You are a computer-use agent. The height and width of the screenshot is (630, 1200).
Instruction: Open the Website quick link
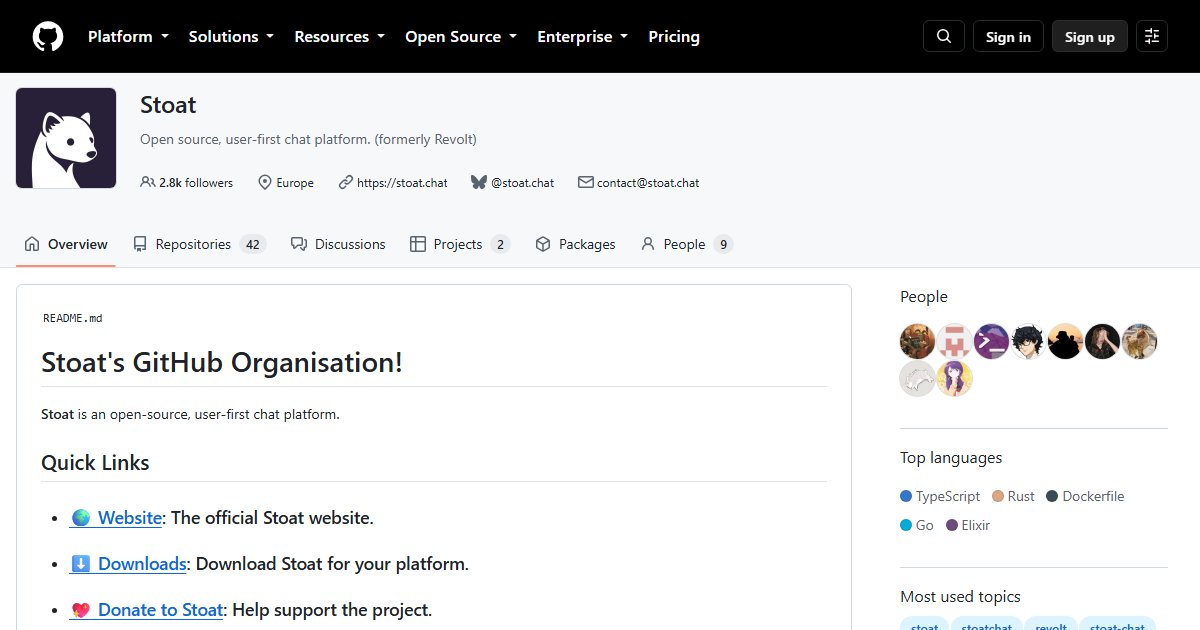[x=116, y=518]
